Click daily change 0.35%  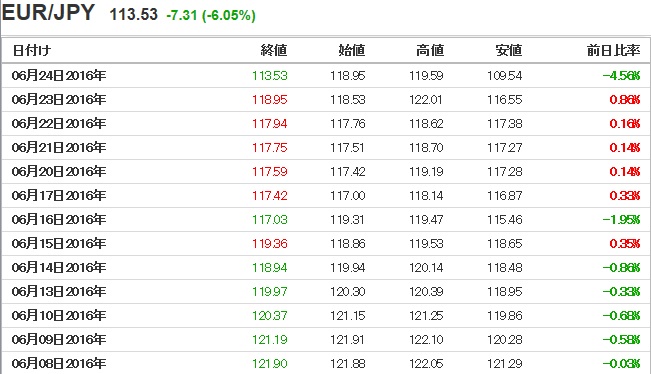click(625, 244)
